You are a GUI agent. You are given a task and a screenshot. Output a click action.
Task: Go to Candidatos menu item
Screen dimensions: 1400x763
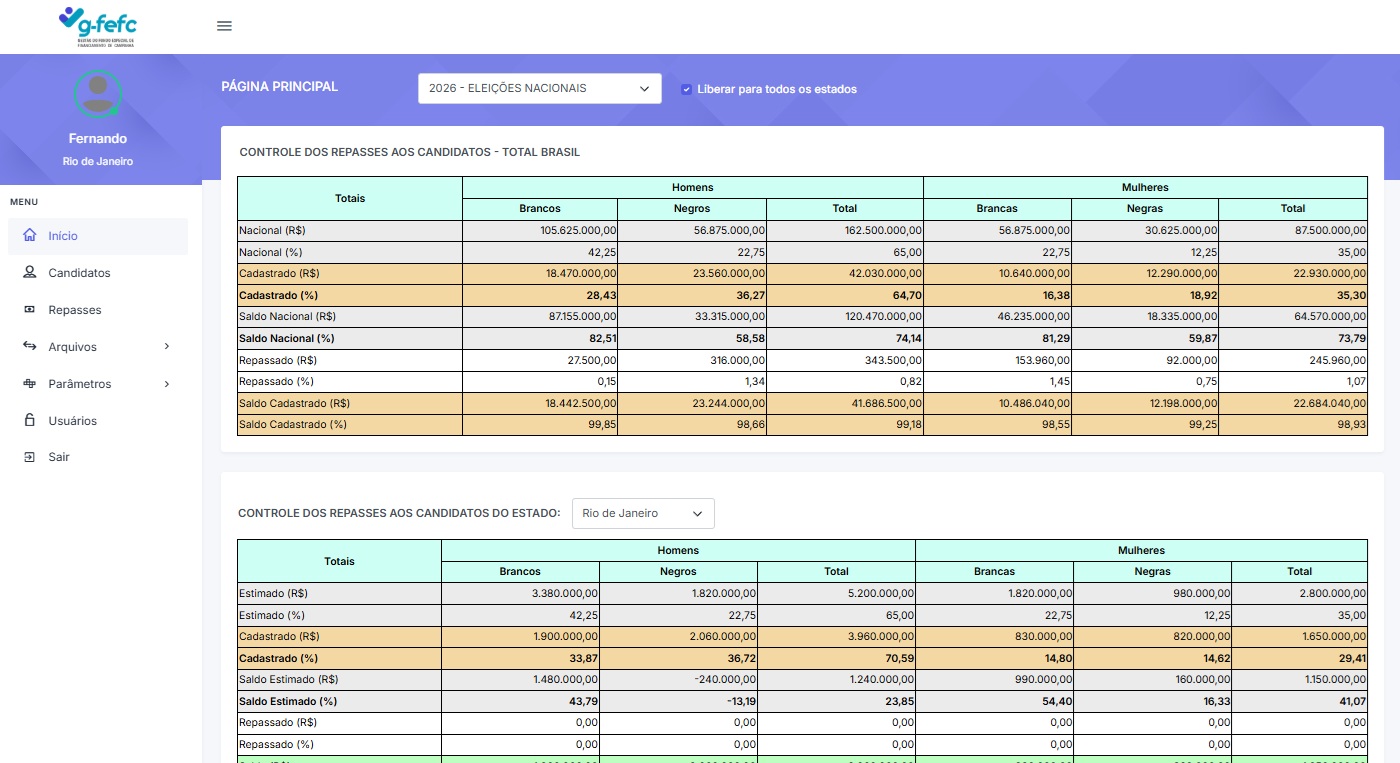click(x=79, y=273)
